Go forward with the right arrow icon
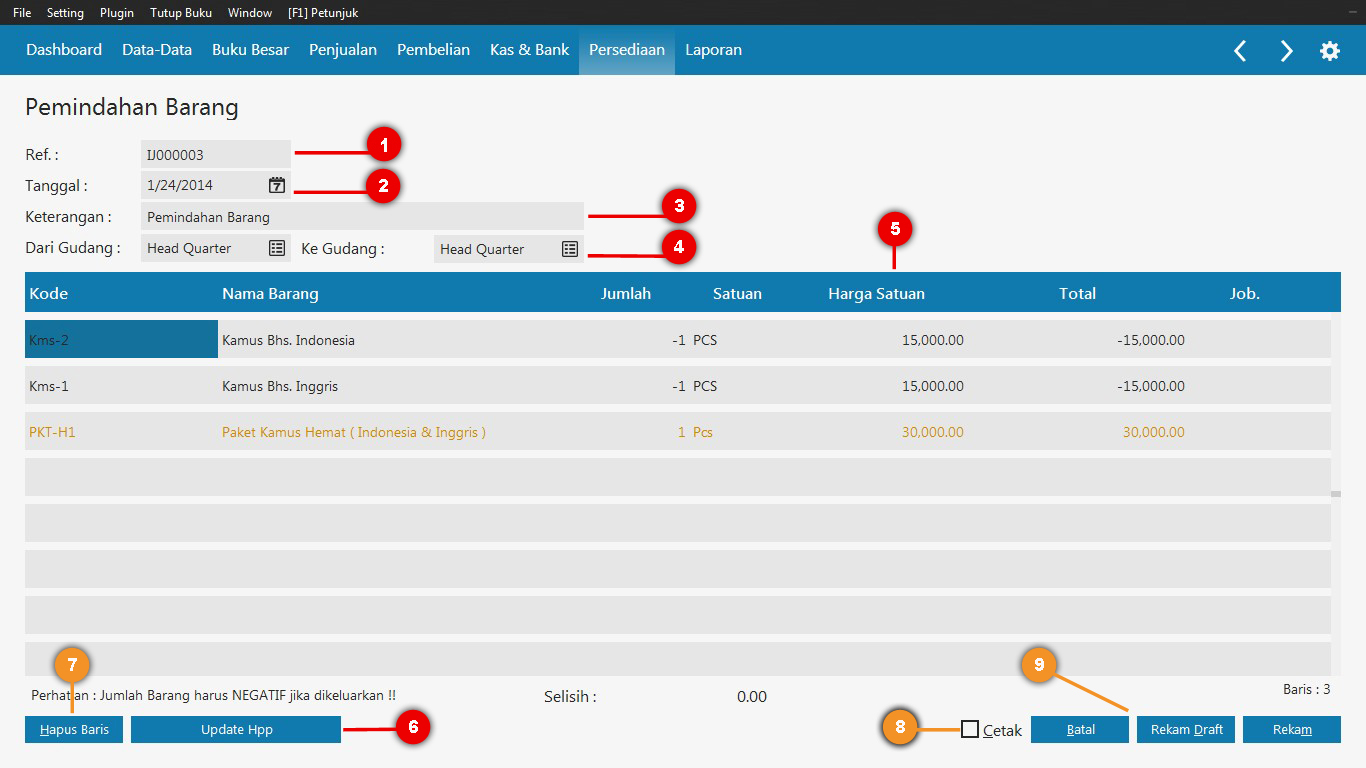1366x768 pixels. (1286, 51)
